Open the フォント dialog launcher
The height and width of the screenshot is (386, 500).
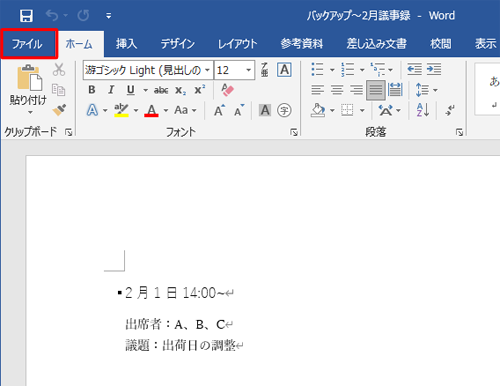point(294,133)
